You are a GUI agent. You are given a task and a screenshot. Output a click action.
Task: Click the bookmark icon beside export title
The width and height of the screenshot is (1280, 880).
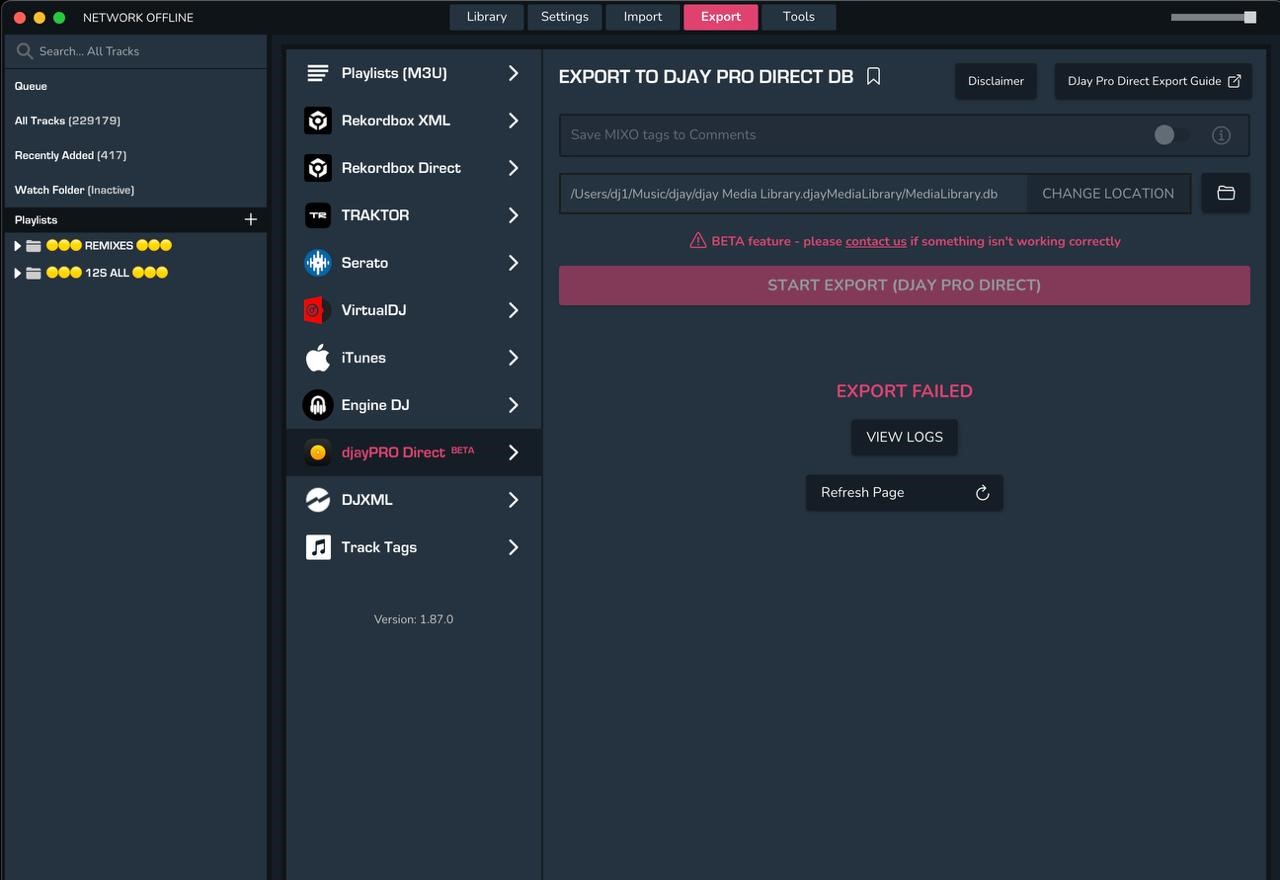click(873, 77)
